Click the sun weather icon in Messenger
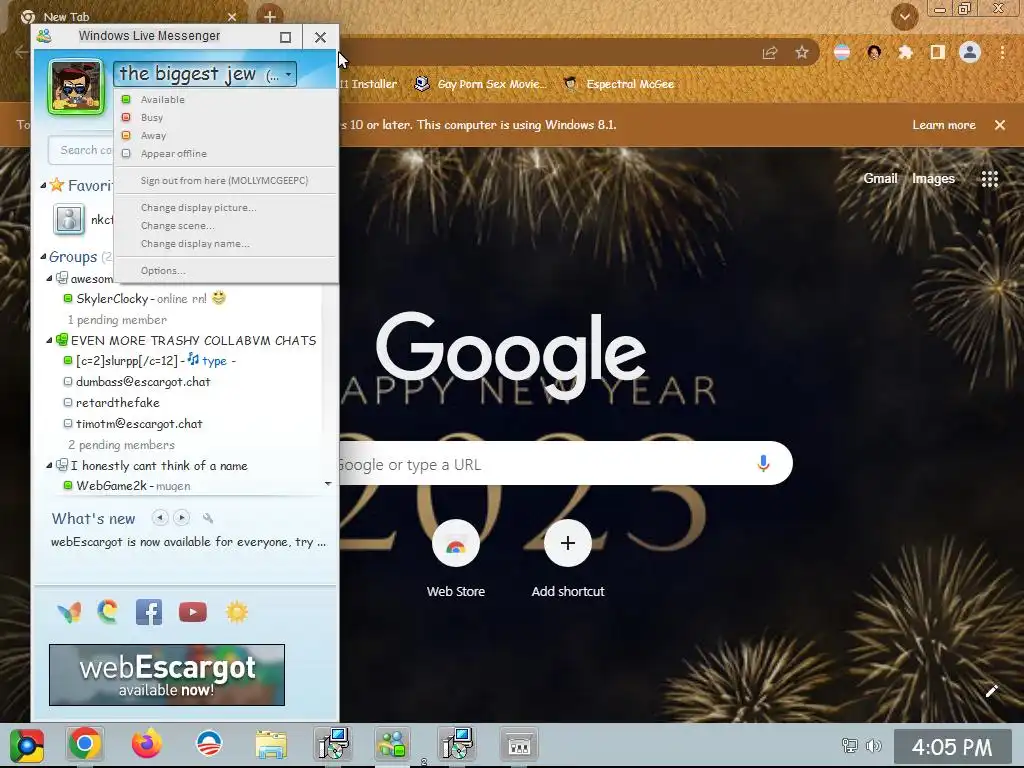Screen dimensions: 1024x768 click(236, 612)
